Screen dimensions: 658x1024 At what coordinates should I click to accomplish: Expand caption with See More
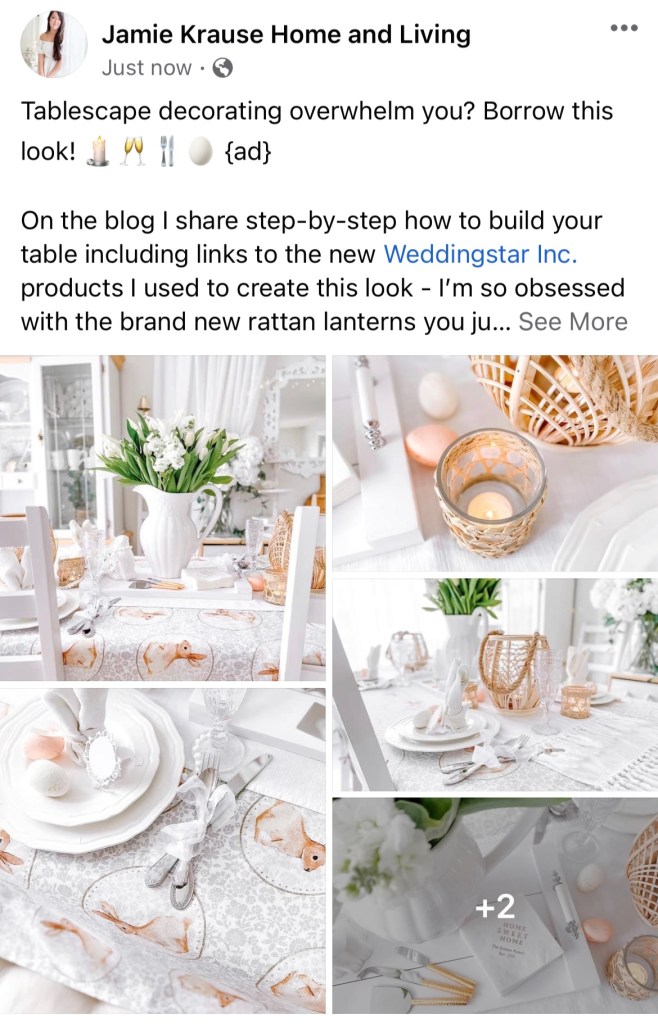[x=572, y=322]
